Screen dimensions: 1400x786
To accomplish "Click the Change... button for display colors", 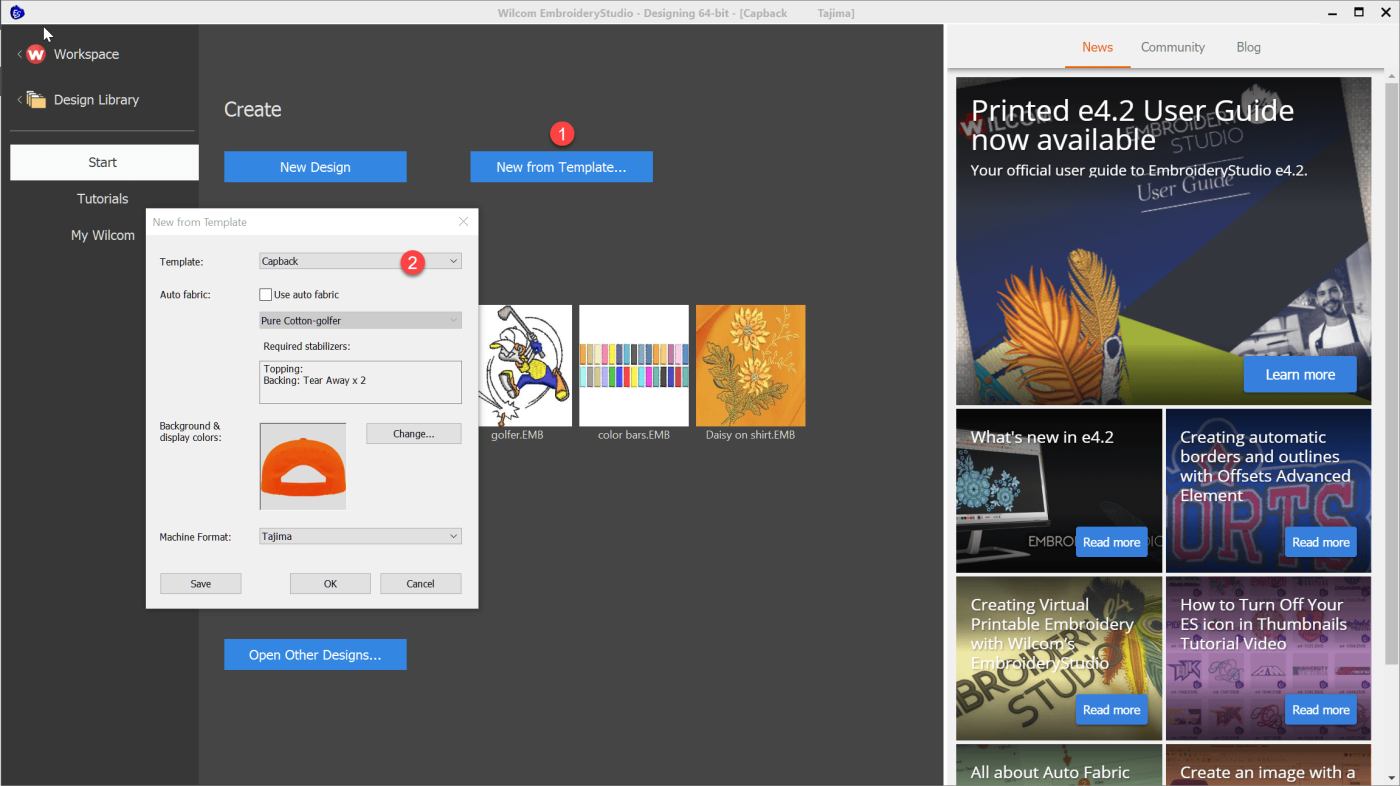I will [x=413, y=434].
